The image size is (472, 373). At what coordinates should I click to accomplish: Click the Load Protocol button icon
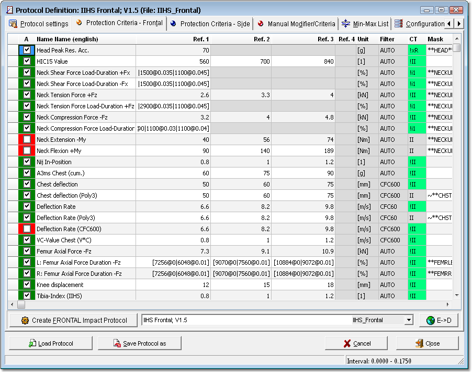coord(32,343)
